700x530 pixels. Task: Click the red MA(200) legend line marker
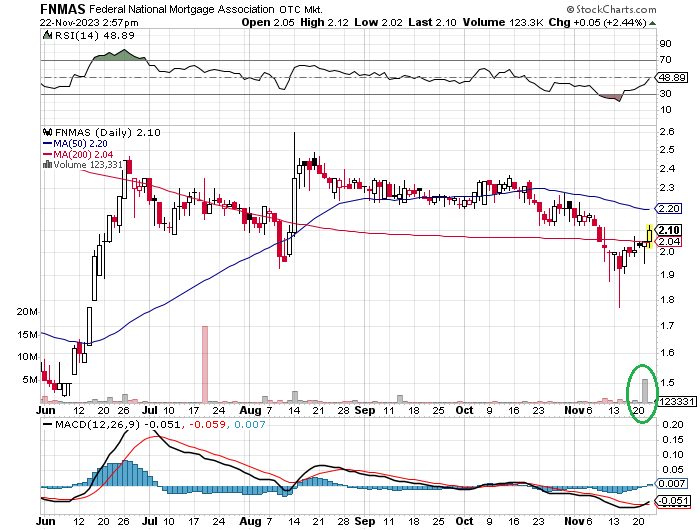pos(47,154)
